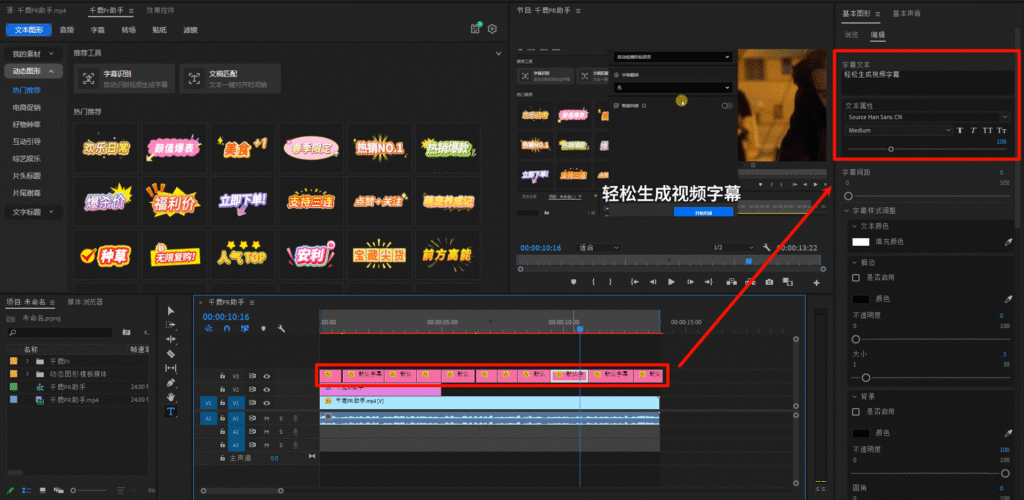Screen dimensions: 1024x500
Task: Enable the 描边 是否启用 checkbox
Action: click(856, 277)
